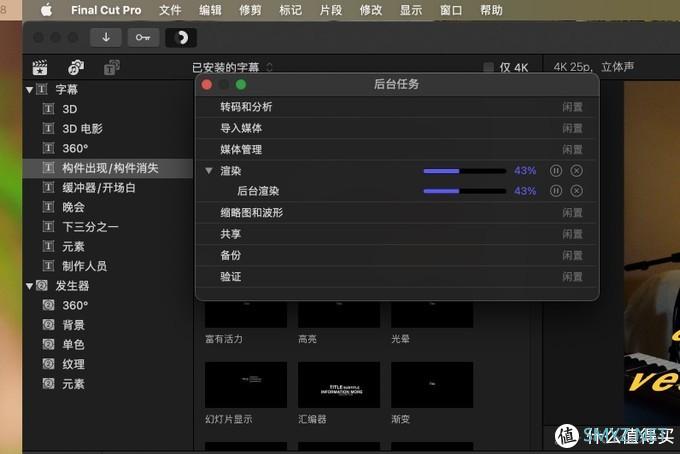Toggle the 仅 4K checkbox
Viewport: 680px width, 454px height.
pyautogui.click(x=488, y=67)
